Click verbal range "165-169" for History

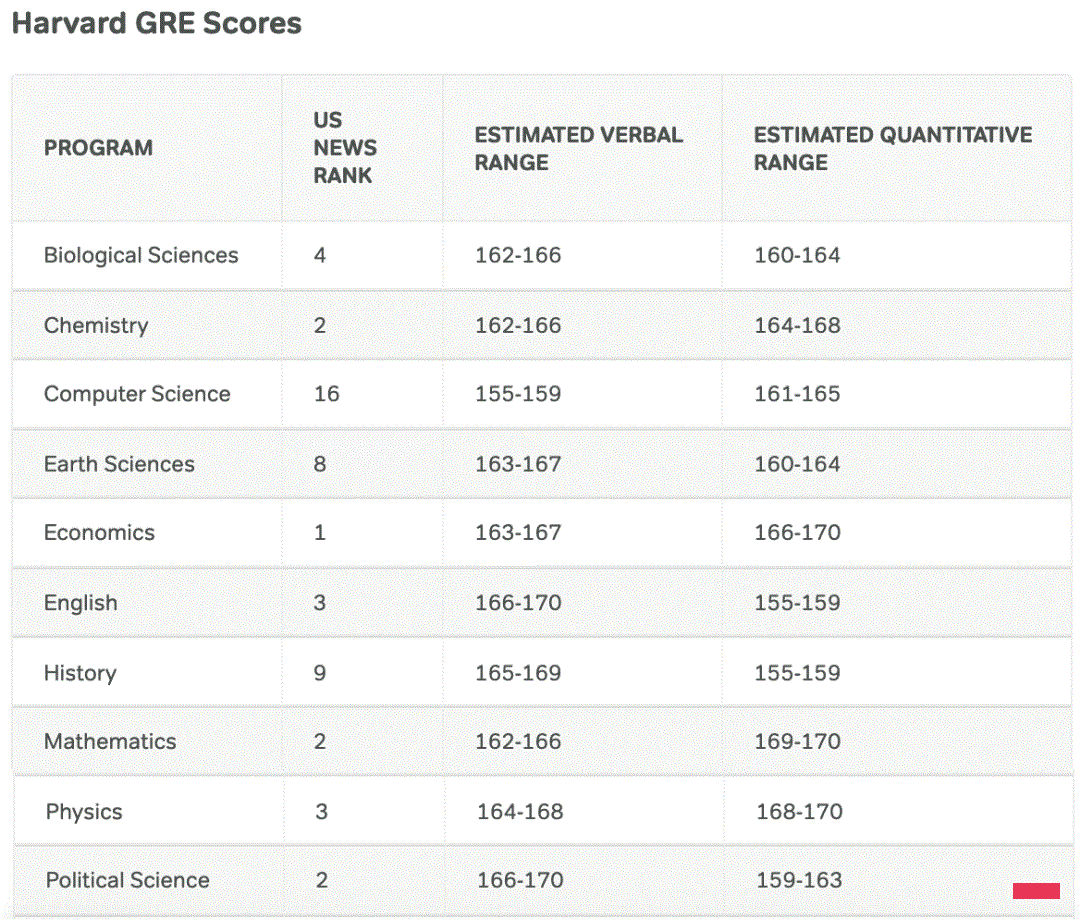(518, 673)
